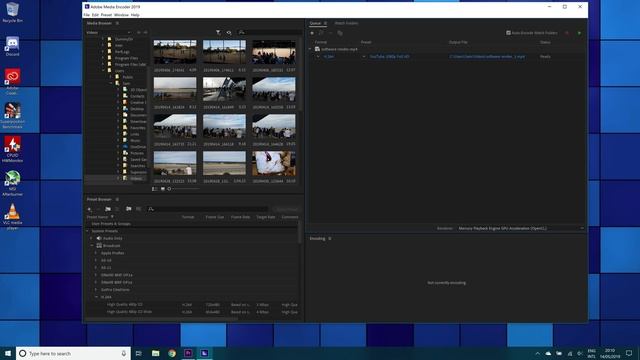Toggle Media Browser directory viewers eye icon

[229, 32]
